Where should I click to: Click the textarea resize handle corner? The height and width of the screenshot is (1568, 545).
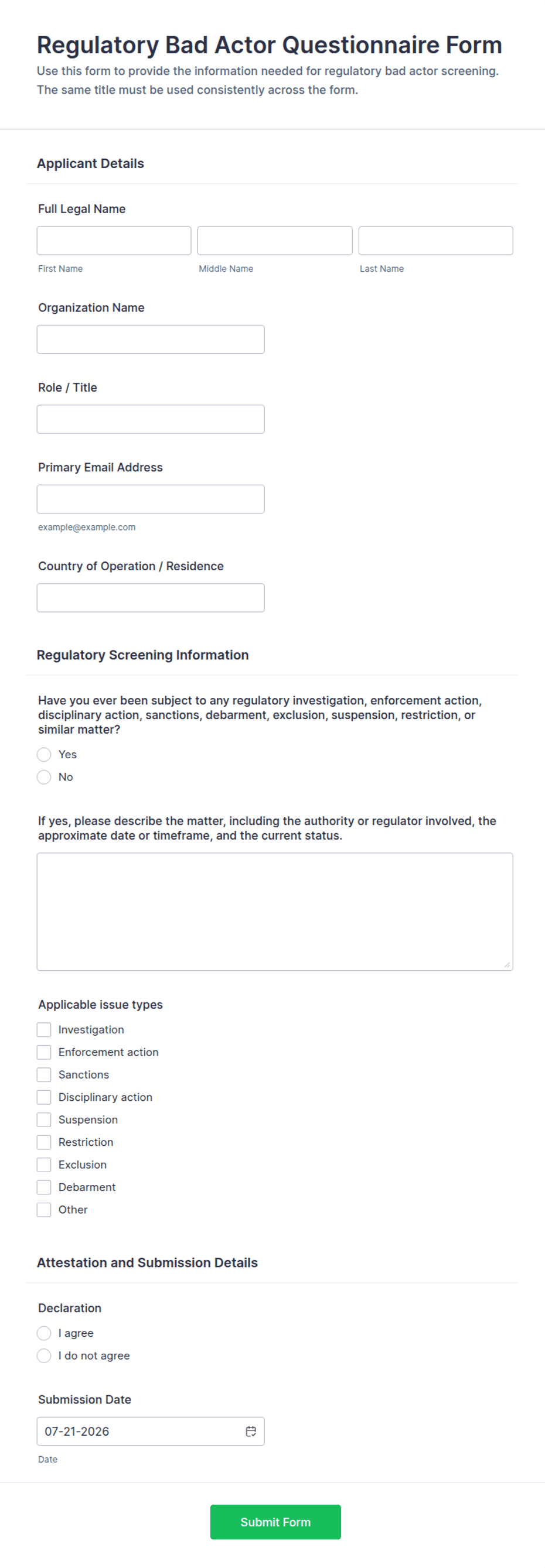[507, 964]
